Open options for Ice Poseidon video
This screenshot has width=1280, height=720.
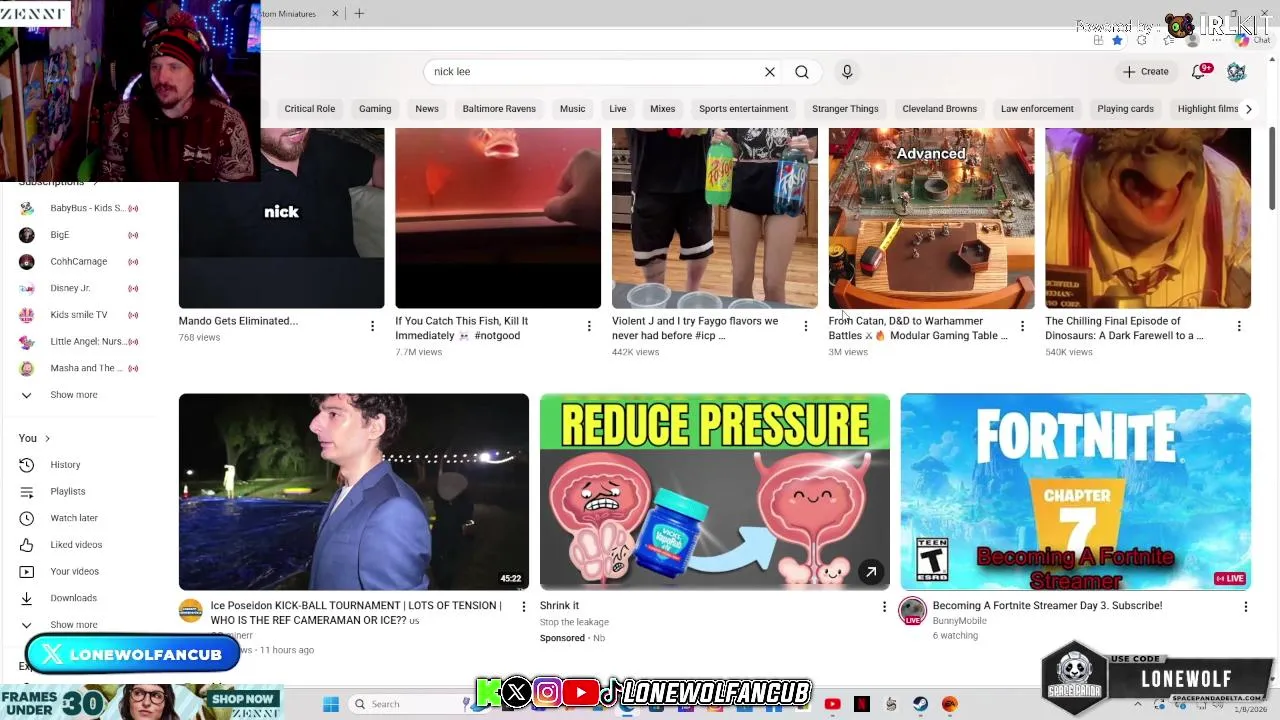[x=523, y=607]
